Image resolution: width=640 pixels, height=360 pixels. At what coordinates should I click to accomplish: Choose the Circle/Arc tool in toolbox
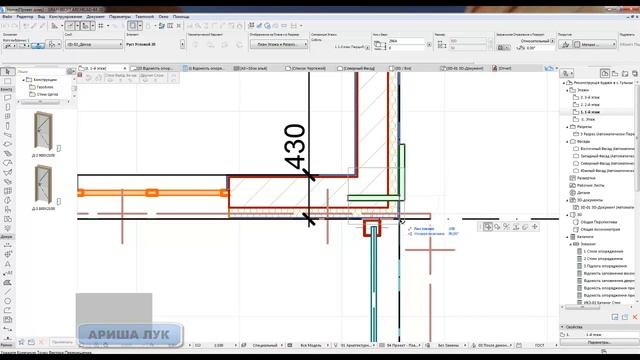[7, 301]
